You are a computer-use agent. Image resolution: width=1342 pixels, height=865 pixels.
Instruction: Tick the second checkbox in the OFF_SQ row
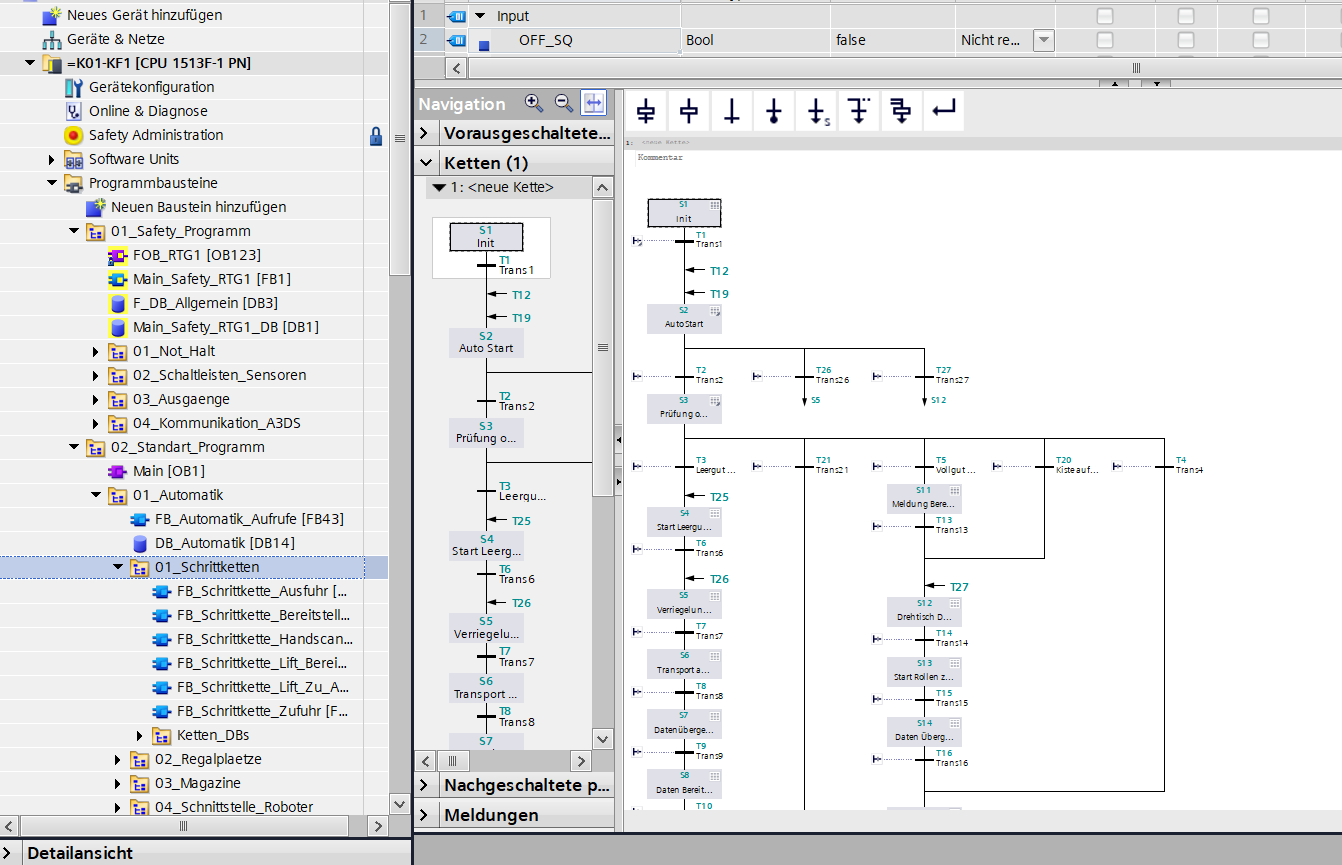tap(1186, 40)
